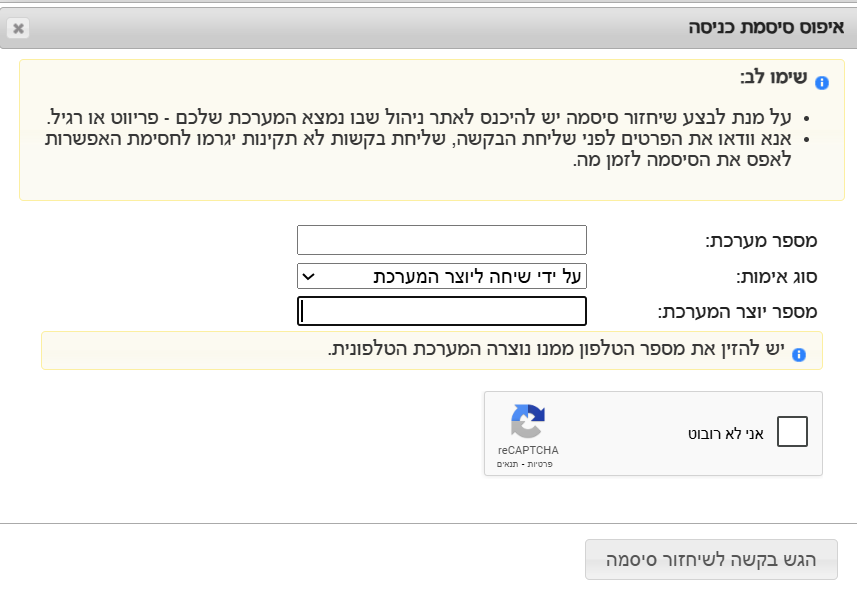The width and height of the screenshot is (857, 594).
Task: Open the 'סוג אימות' dropdown
Action: [442, 276]
